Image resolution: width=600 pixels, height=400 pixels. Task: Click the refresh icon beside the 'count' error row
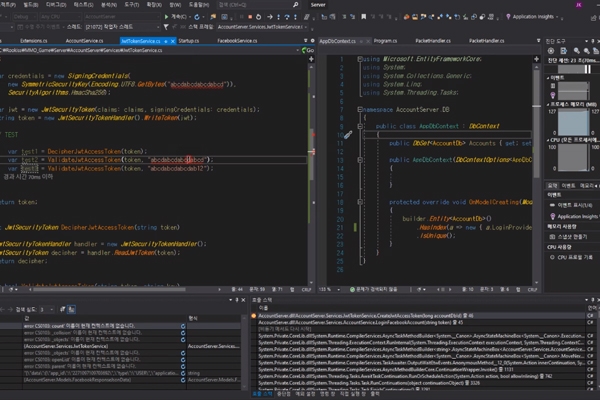point(183,326)
